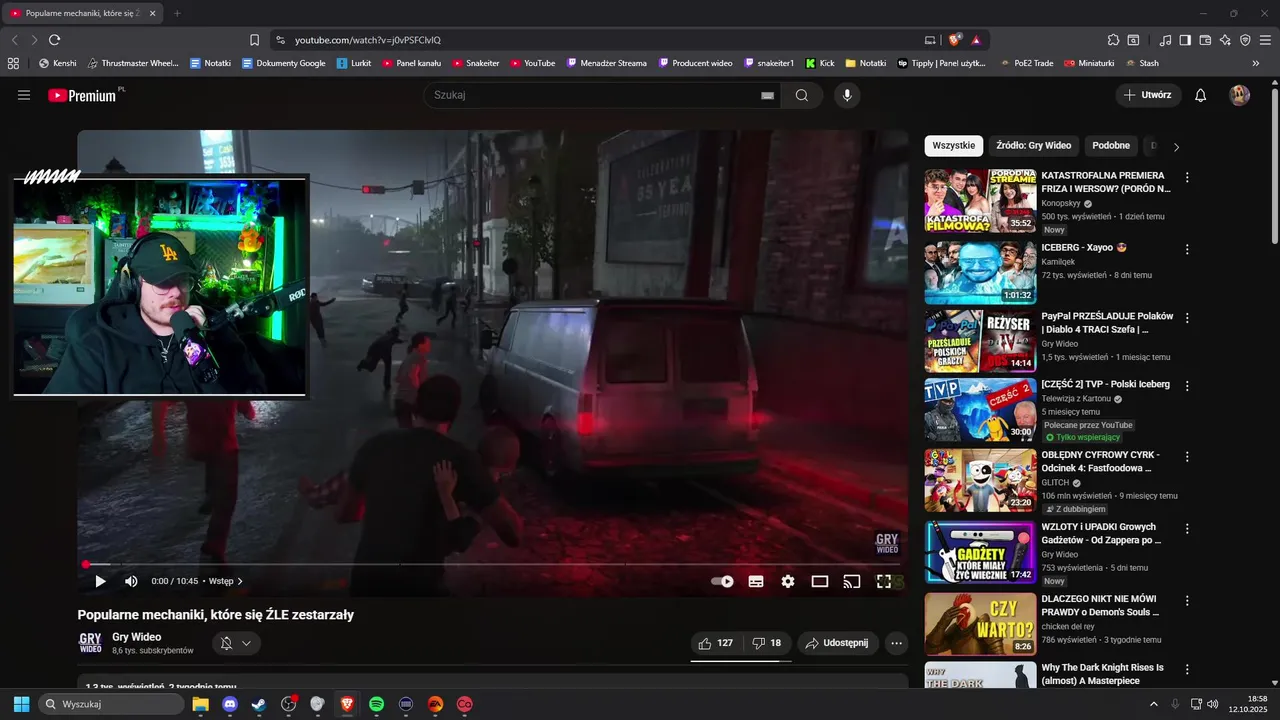
Task: Open options for ICEBERG - Xayoo video
Action: point(1187,249)
